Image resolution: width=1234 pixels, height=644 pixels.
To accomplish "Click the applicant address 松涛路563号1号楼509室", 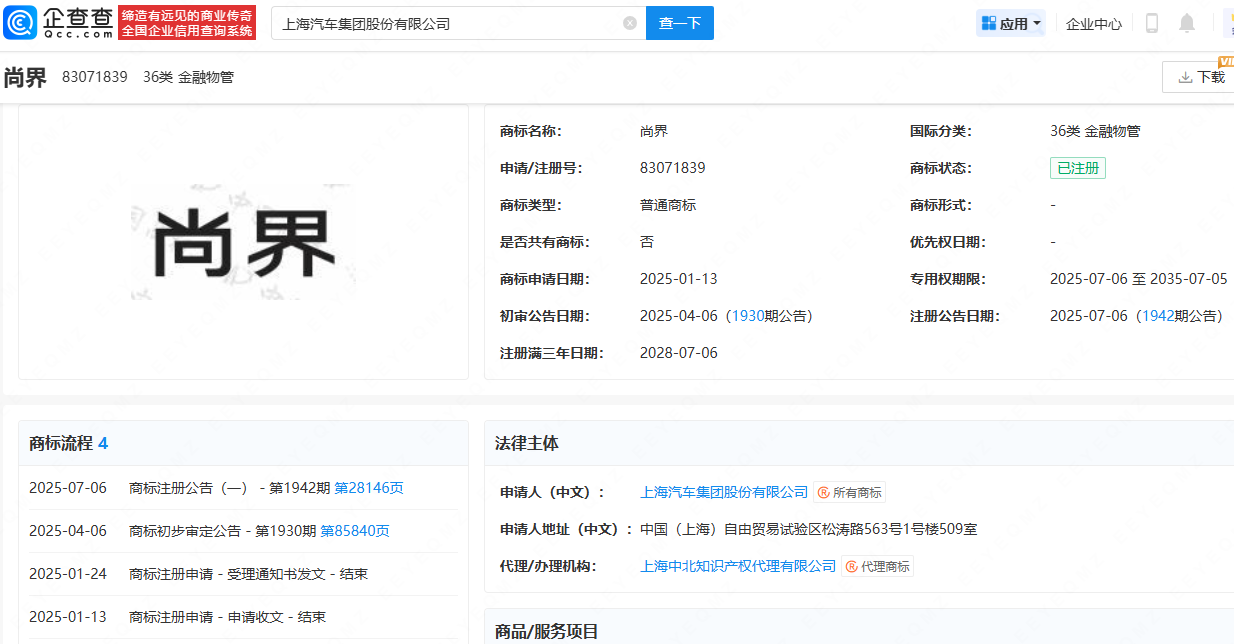I will pos(899,529).
